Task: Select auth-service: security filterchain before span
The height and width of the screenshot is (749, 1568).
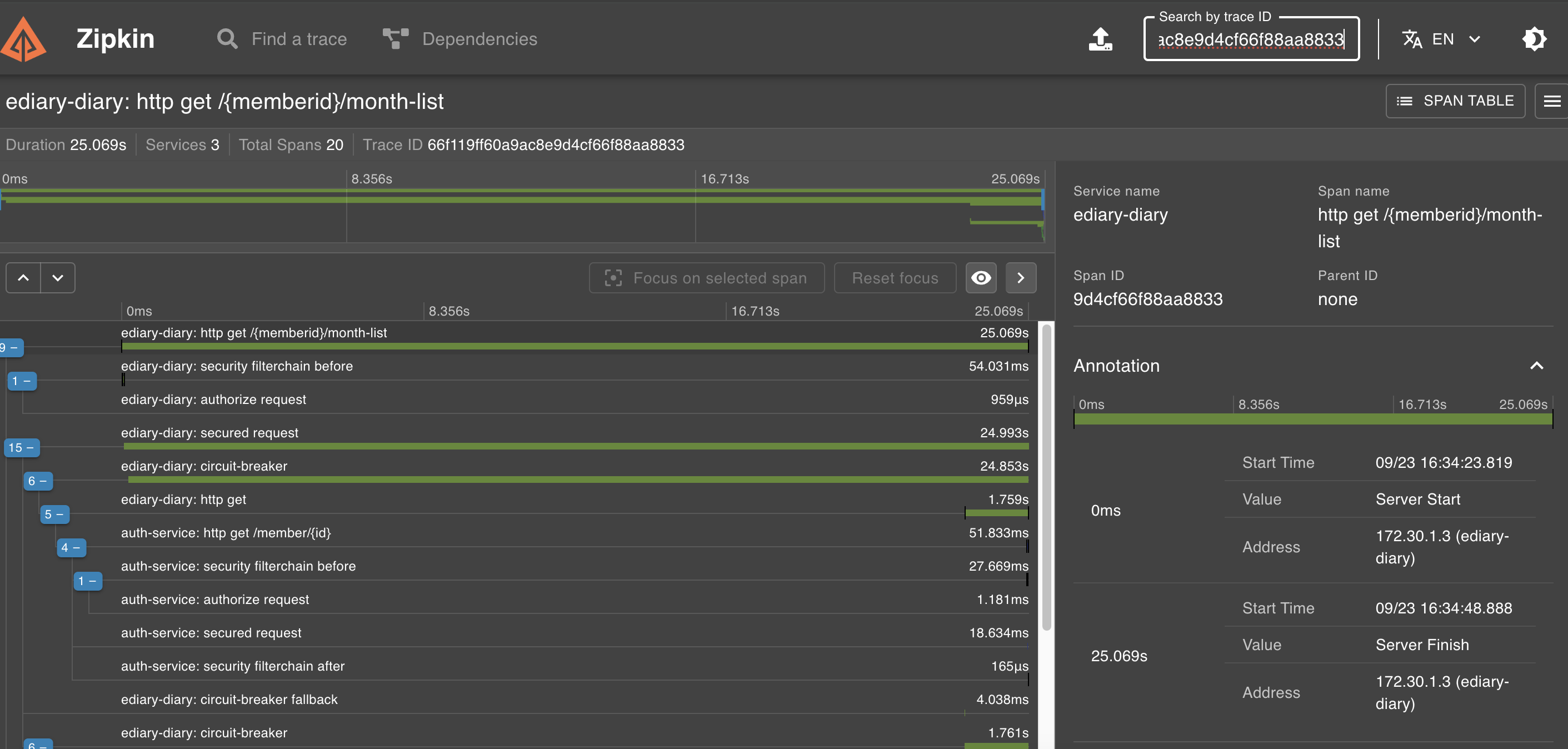Action: (x=575, y=571)
